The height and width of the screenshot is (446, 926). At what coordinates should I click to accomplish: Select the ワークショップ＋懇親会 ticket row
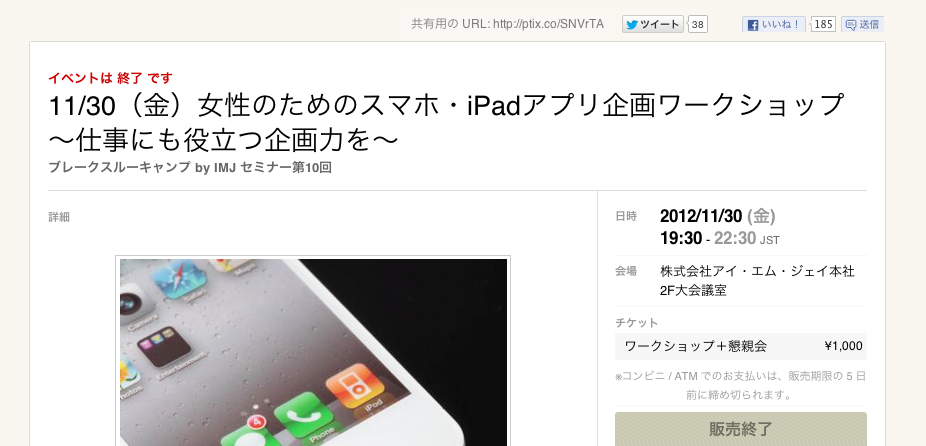741,346
